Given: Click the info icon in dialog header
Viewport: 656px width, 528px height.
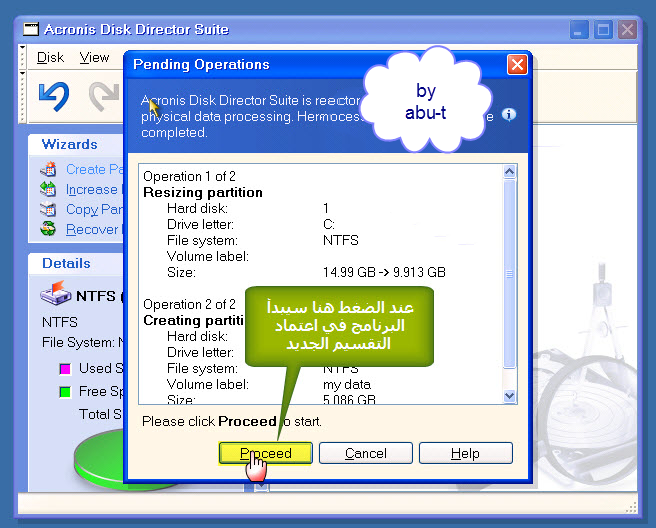Looking at the screenshot, I should click(509, 114).
